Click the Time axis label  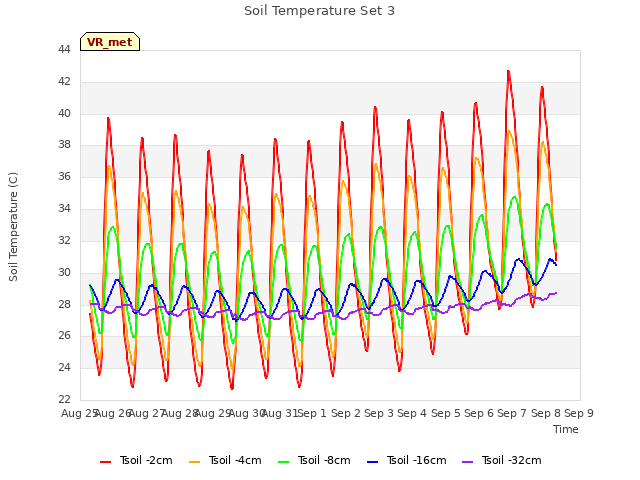pyautogui.click(x=566, y=429)
